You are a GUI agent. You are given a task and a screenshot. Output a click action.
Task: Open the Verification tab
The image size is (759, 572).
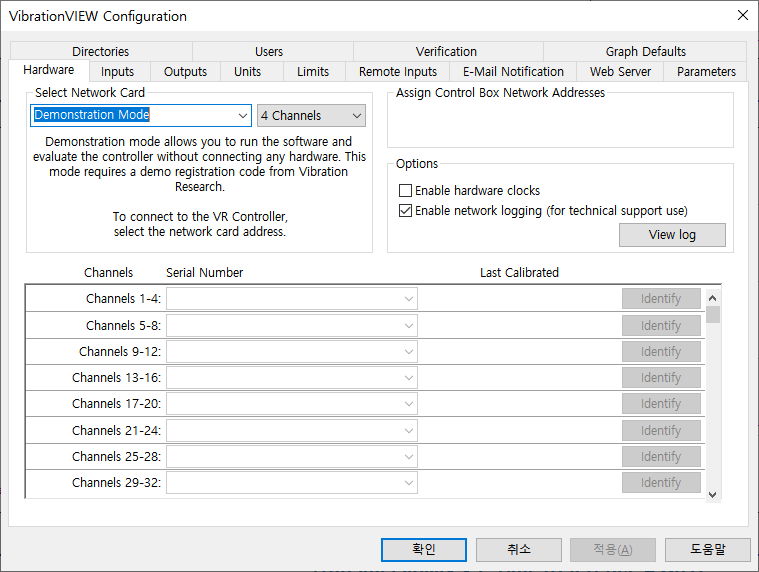tap(446, 51)
